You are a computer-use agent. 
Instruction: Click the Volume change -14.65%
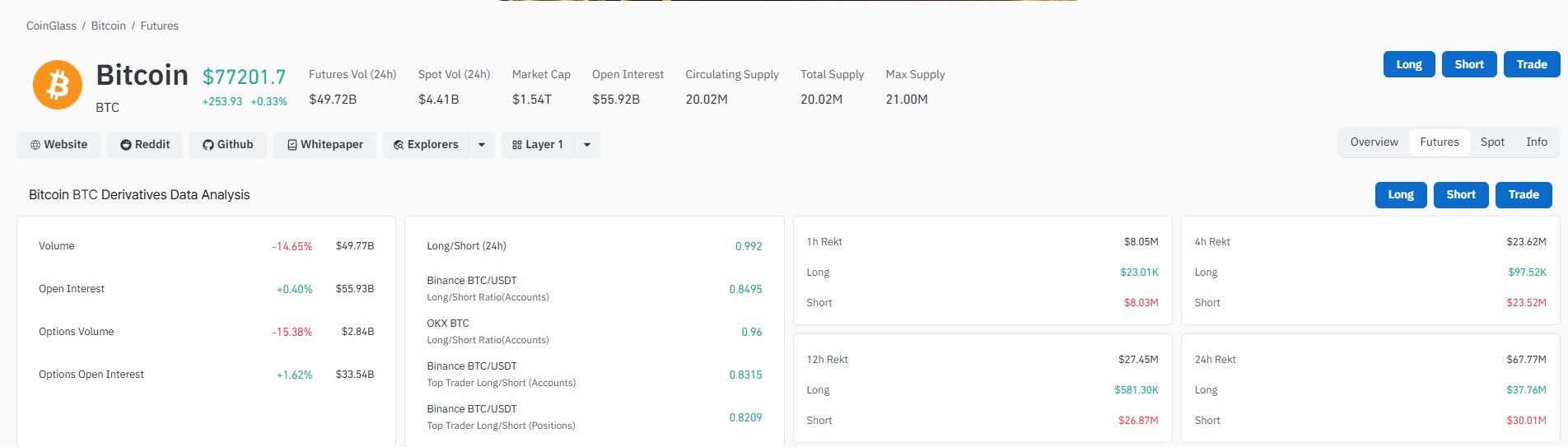click(x=292, y=247)
